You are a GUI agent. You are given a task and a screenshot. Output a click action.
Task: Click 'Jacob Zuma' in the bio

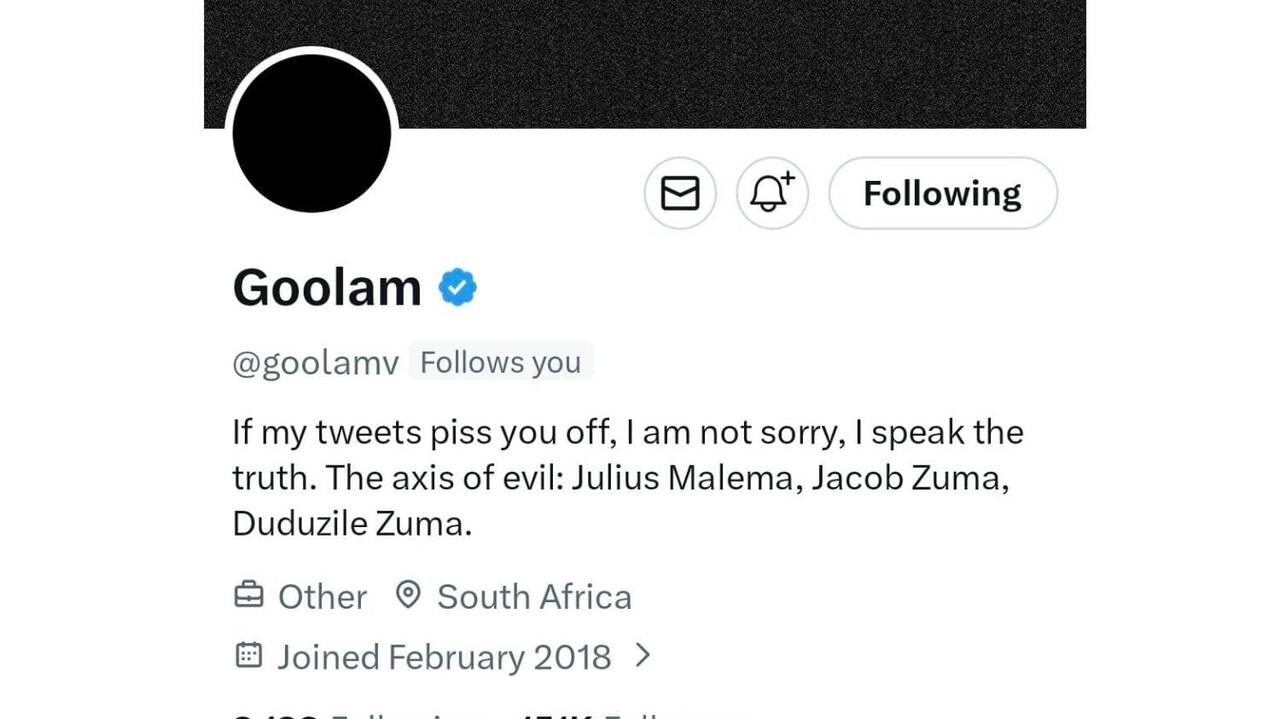[908, 478]
